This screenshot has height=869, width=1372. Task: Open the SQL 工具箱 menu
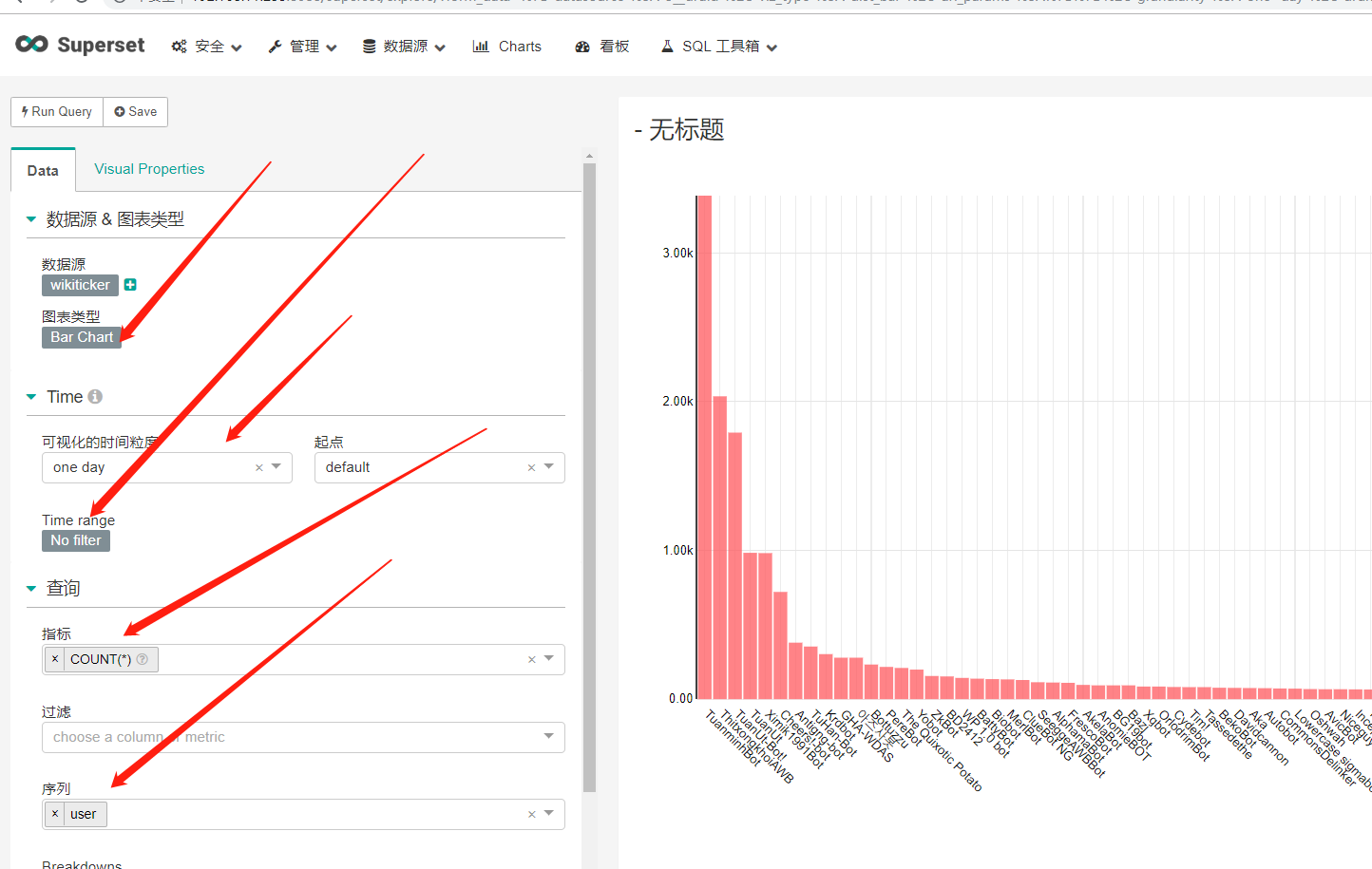719,47
